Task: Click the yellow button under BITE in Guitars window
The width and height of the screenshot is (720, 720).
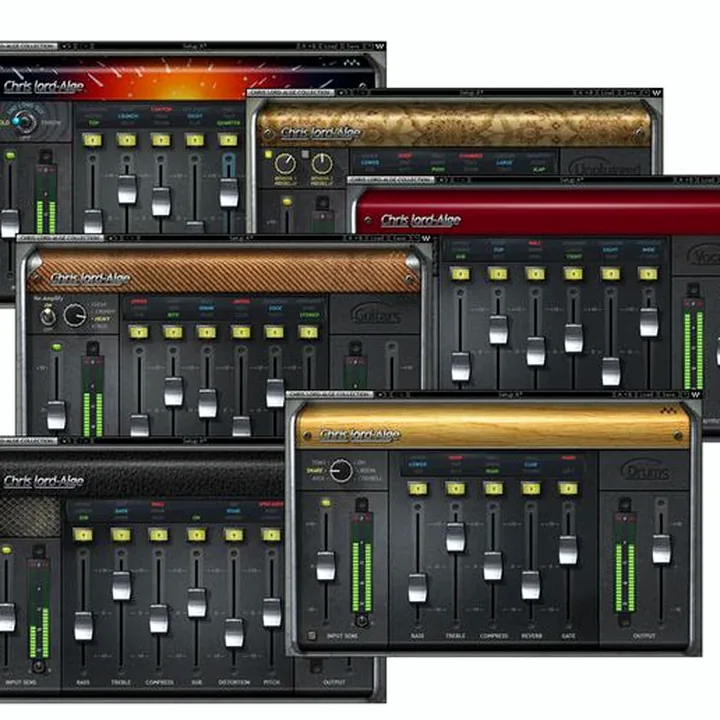Action: (173, 332)
